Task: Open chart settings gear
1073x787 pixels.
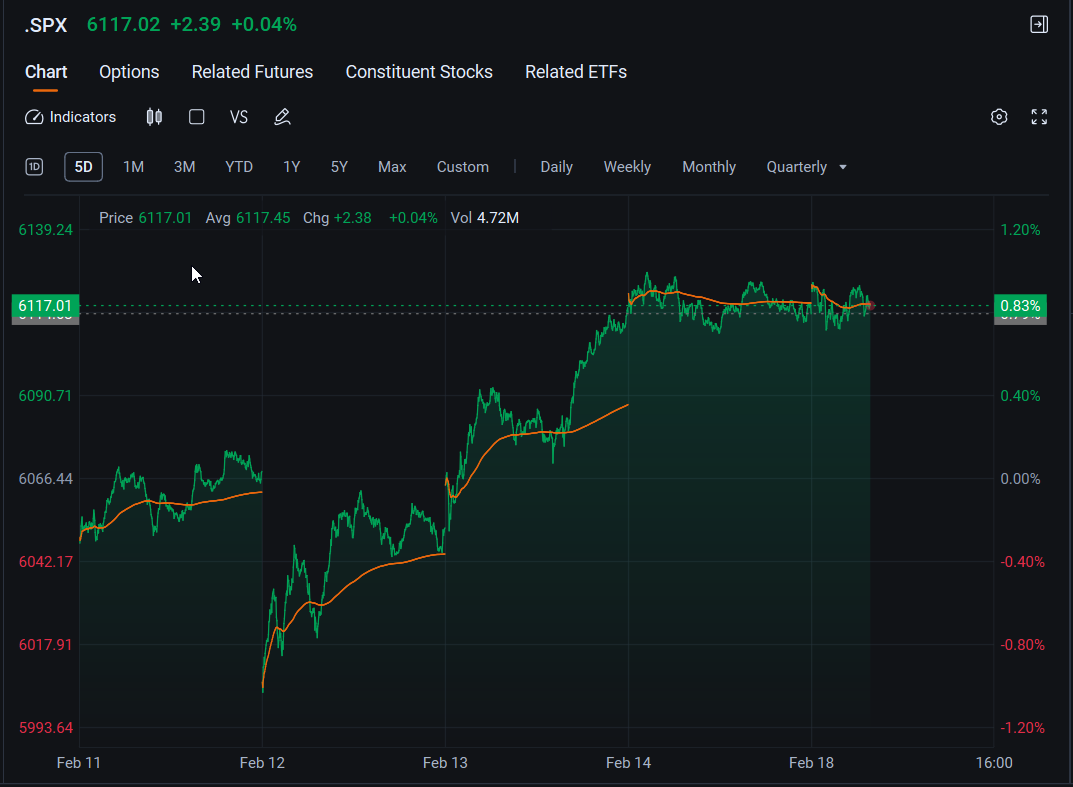Action: pyautogui.click(x=999, y=117)
